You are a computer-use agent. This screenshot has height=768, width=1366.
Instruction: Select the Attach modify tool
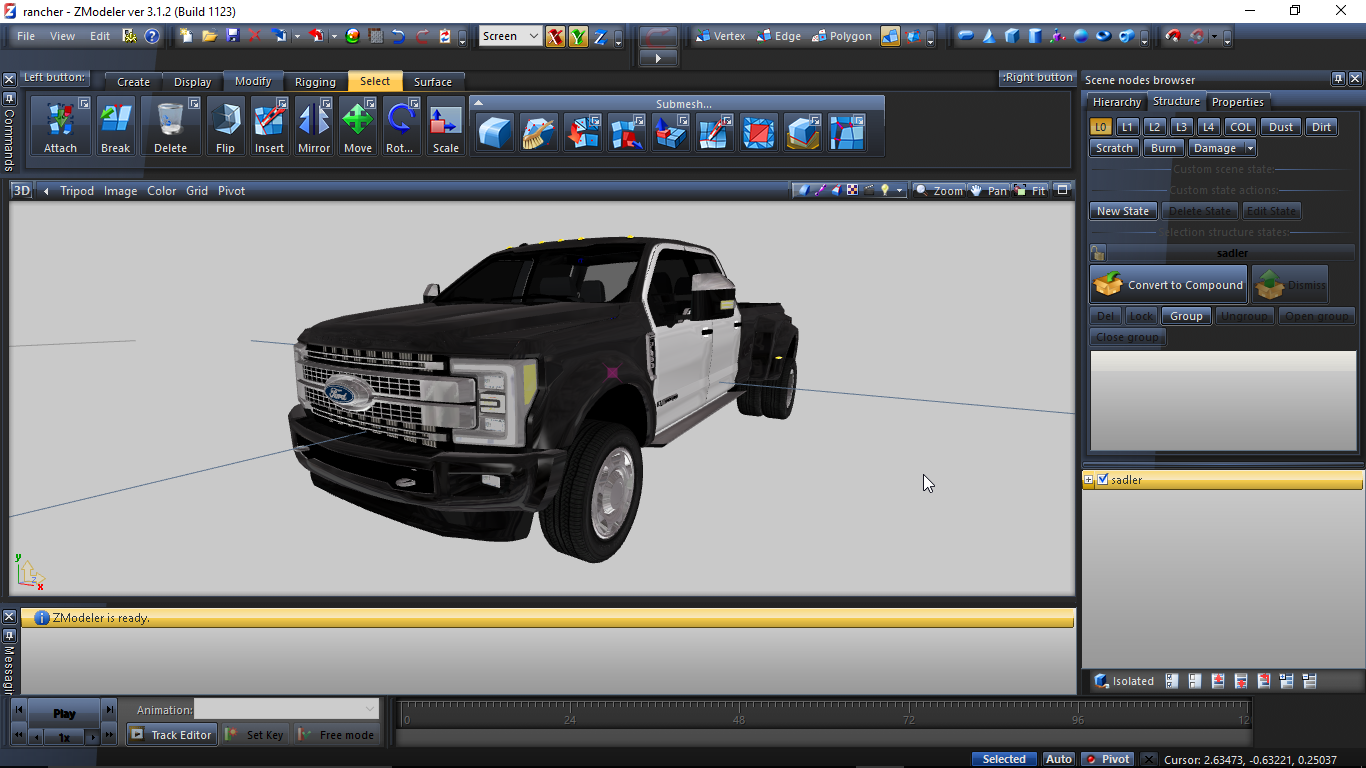point(60,126)
